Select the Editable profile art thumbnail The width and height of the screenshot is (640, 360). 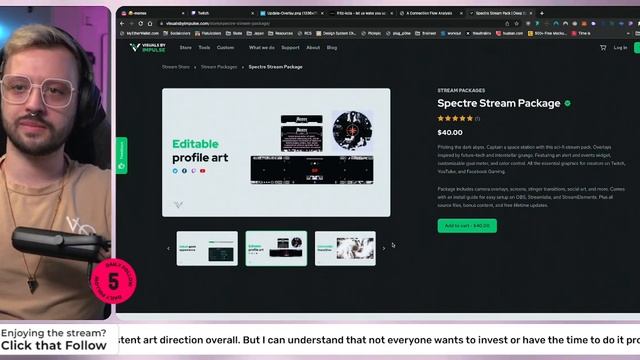(x=276, y=249)
